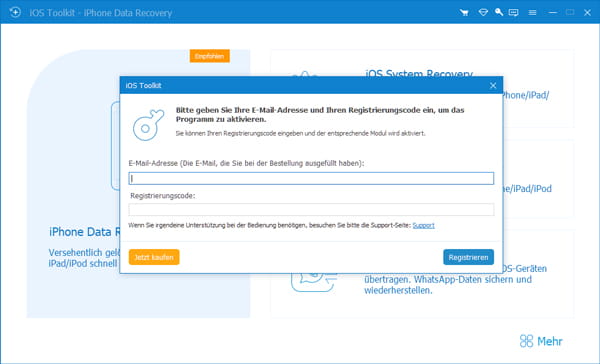The width and height of the screenshot is (600, 364).
Task: Open the feedback chat icon in title bar
Action: tap(514, 13)
